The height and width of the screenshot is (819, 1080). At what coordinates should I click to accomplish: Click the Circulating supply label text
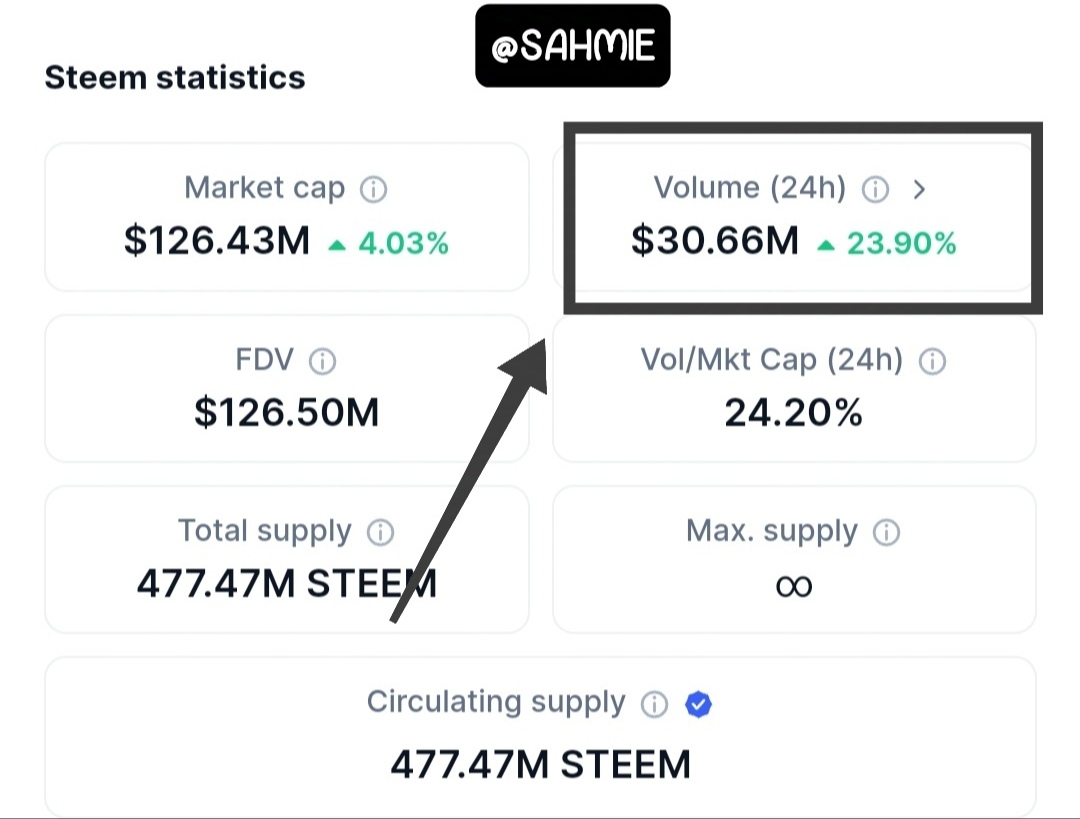[x=496, y=702]
